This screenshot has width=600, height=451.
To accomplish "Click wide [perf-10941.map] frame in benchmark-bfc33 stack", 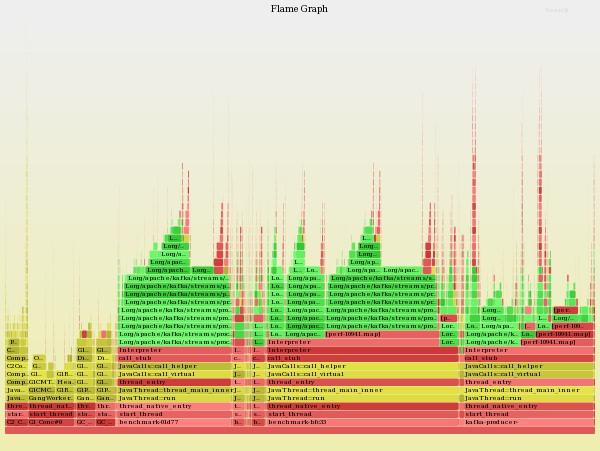I will pos(380,334).
